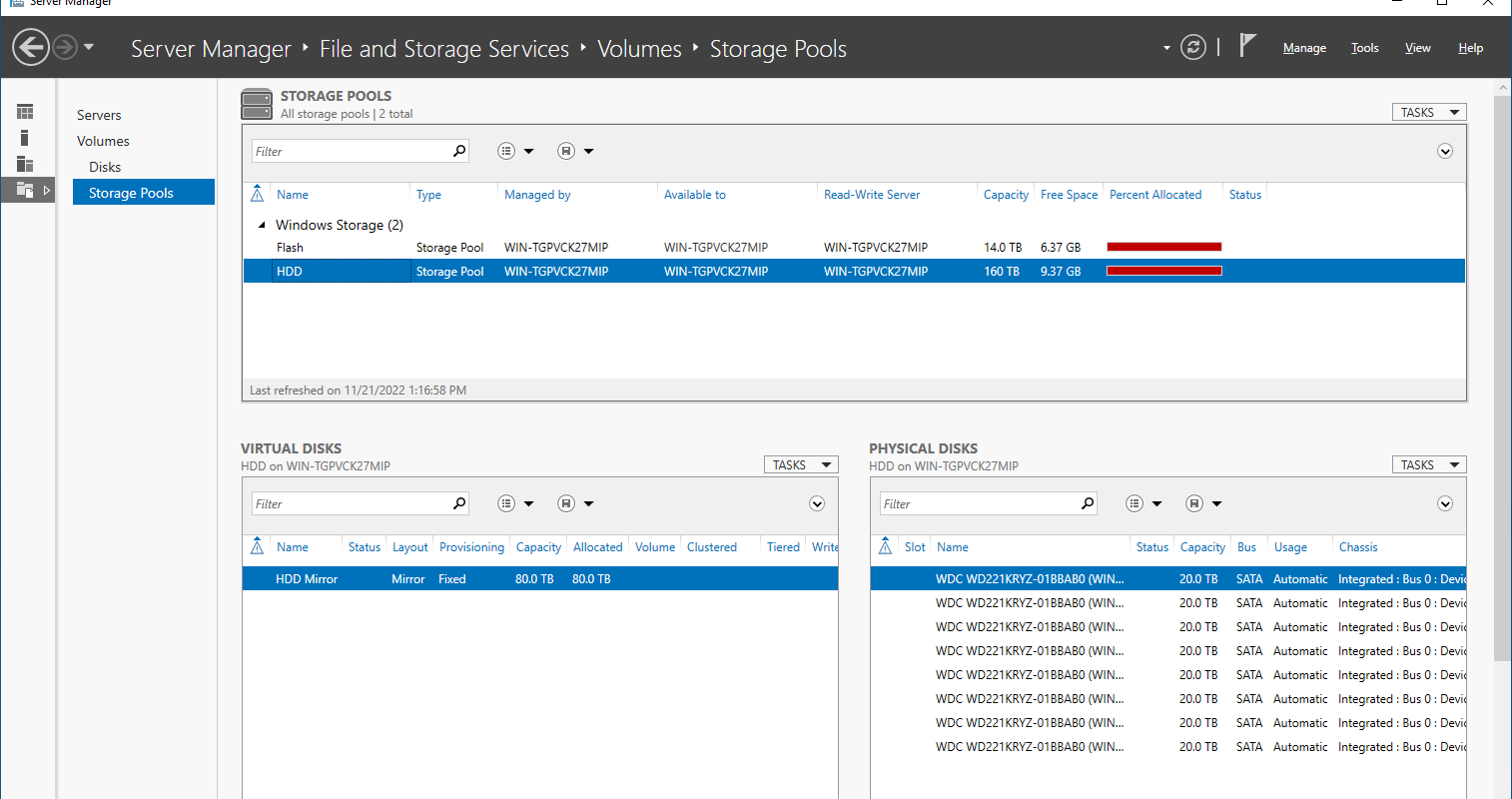This screenshot has width=1512, height=799.
Task: Click the search icon in Physical Disks filter
Action: tap(1088, 503)
